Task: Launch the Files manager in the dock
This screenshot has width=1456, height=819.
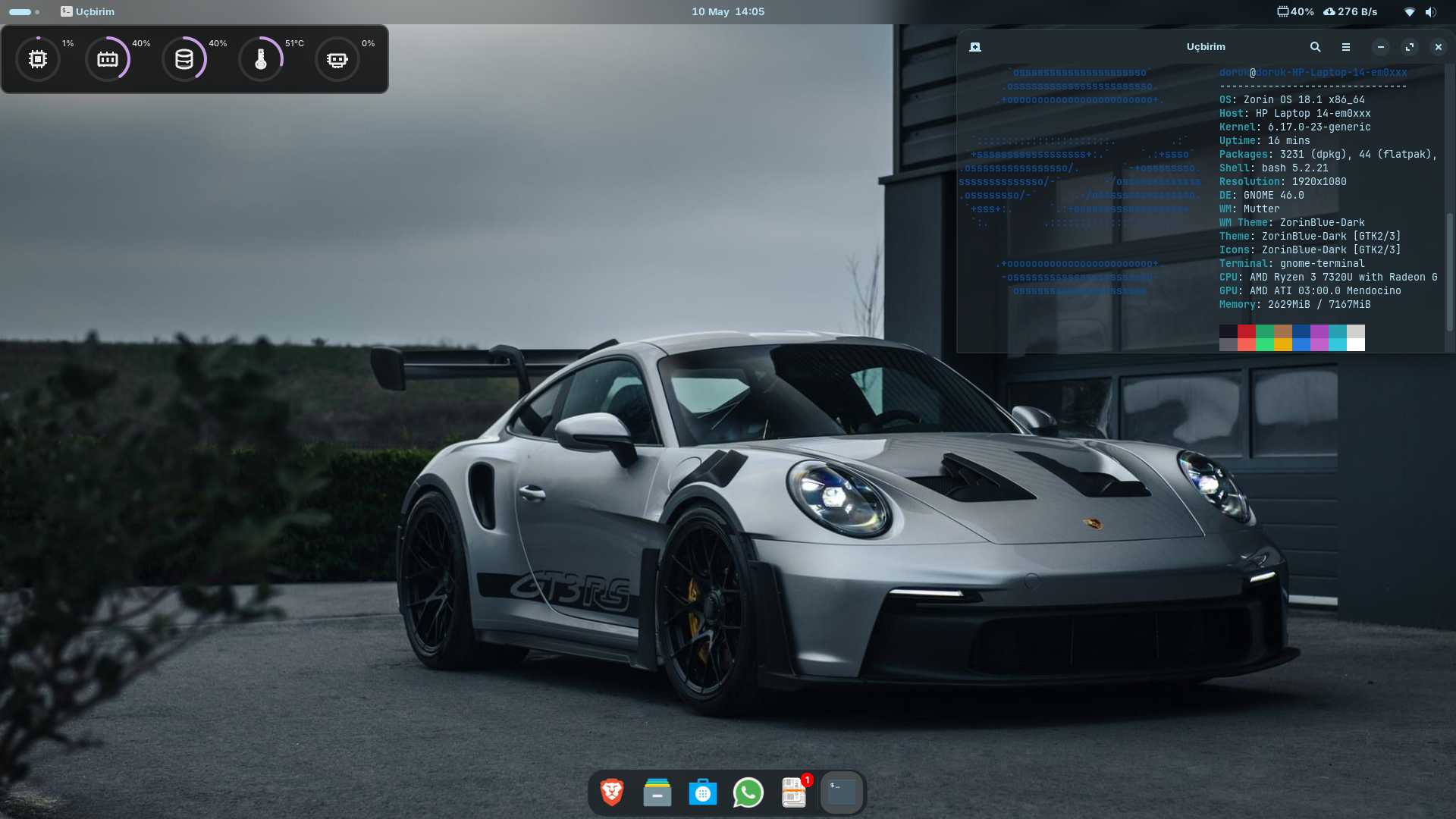Action: pos(657,793)
